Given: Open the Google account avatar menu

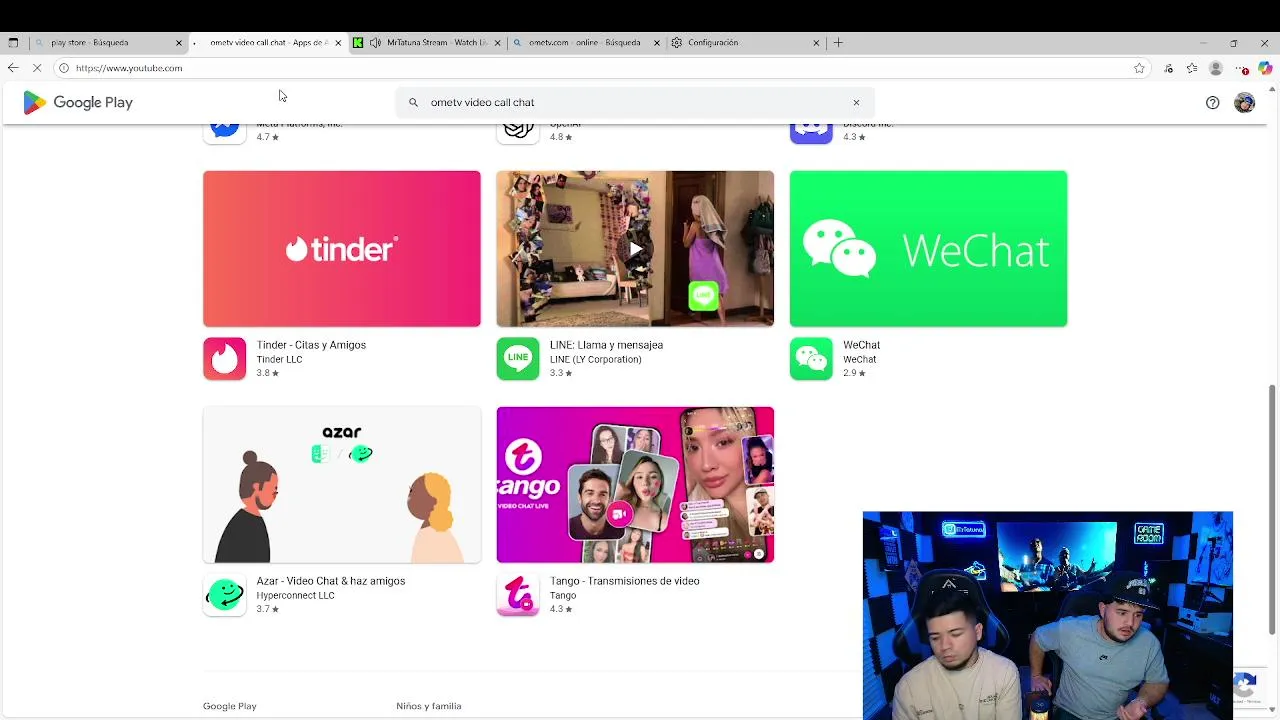Looking at the screenshot, I should [x=1244, y=102].
